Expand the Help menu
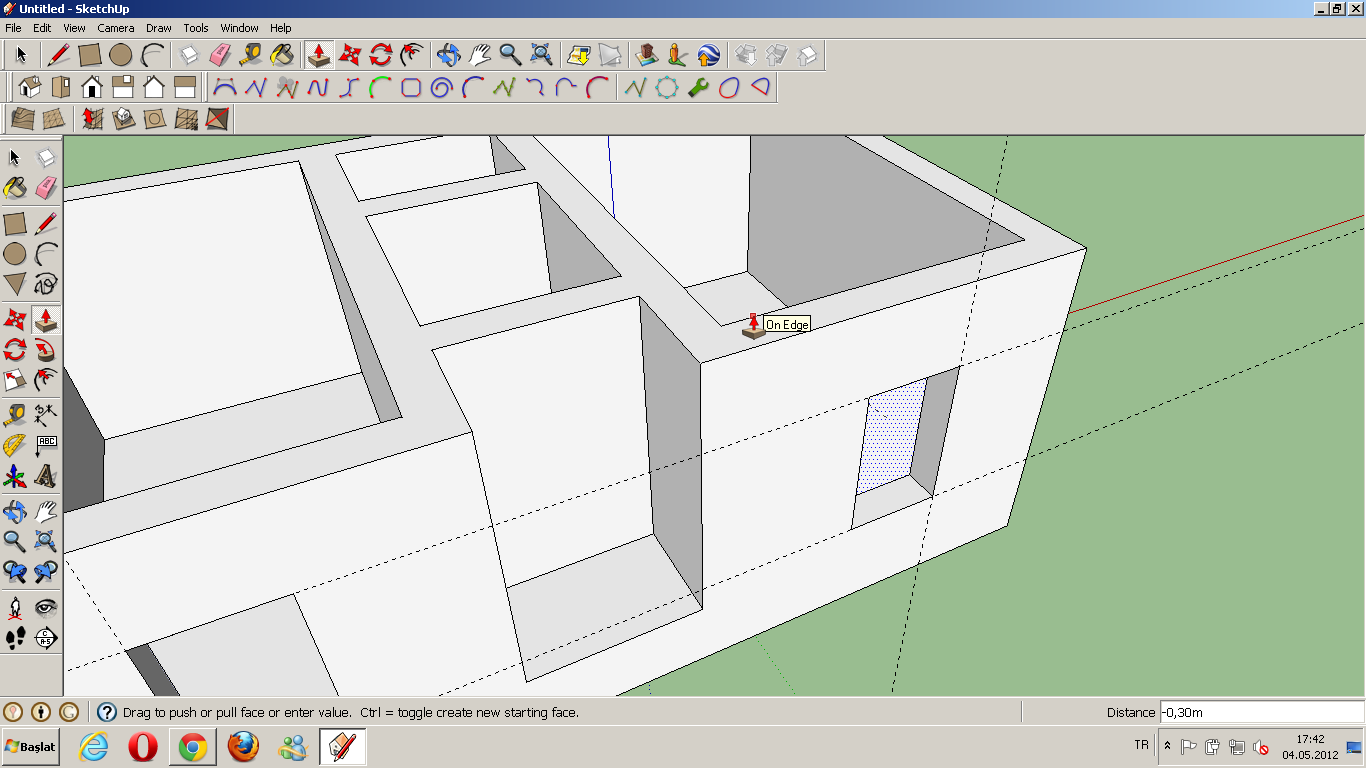Screen dimensions: 1366x768 pyautogui.click(x=279, y=28)
